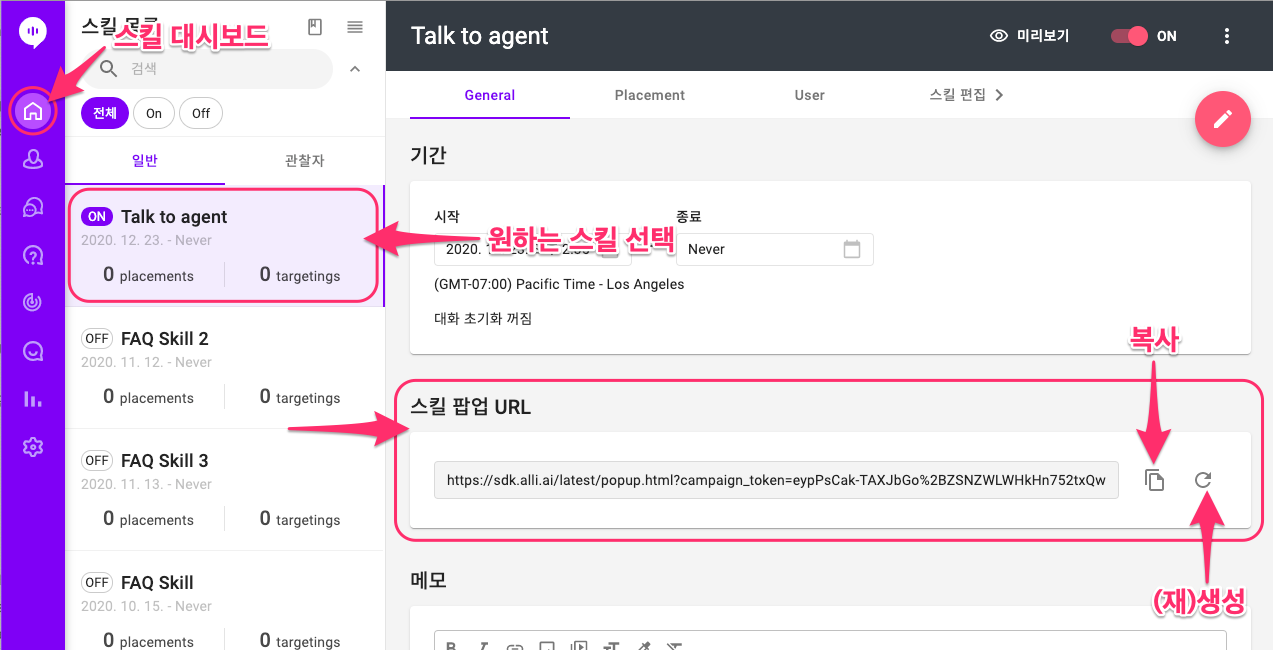Image resolution: width=1273 pixels, height=650 pixels.
Task: Click 0 targetings under Talk to agent
Action: 300,275
